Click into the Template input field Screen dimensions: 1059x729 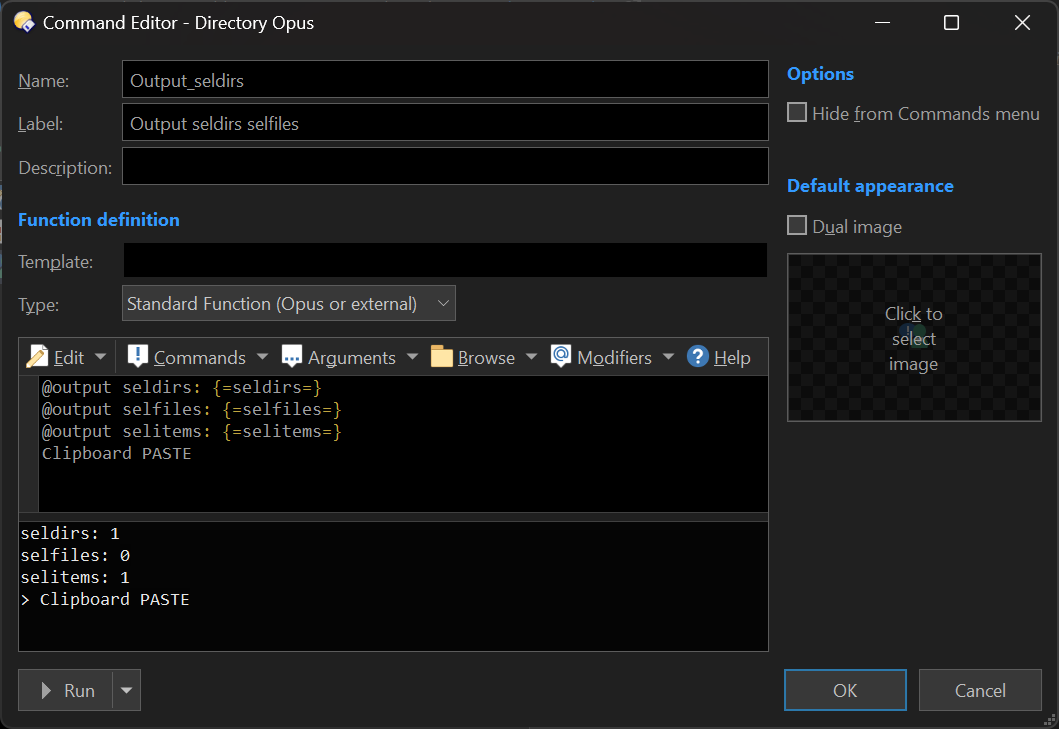click(x=445, y=260)
